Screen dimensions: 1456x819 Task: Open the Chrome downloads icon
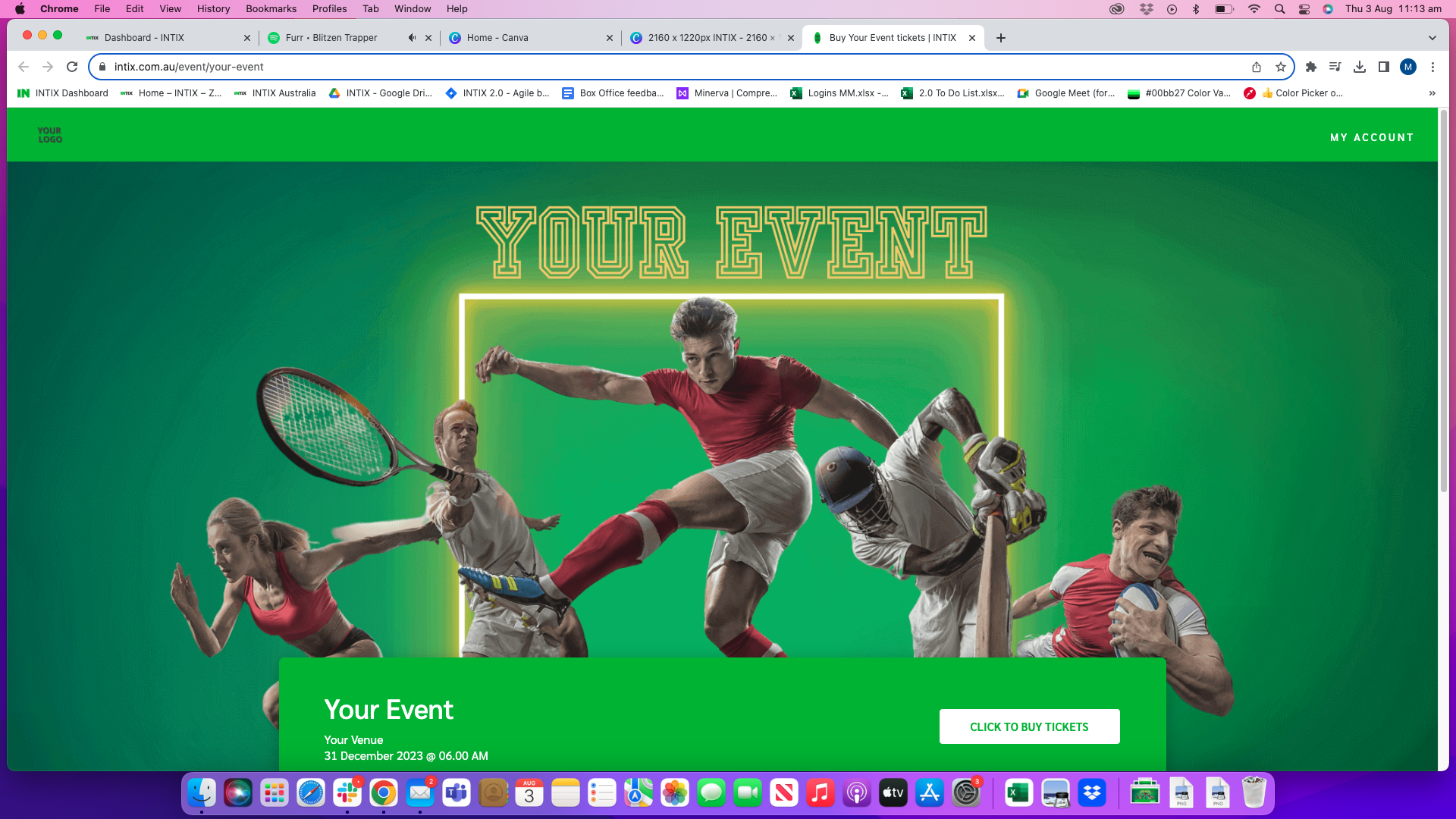coord(1360,67)
